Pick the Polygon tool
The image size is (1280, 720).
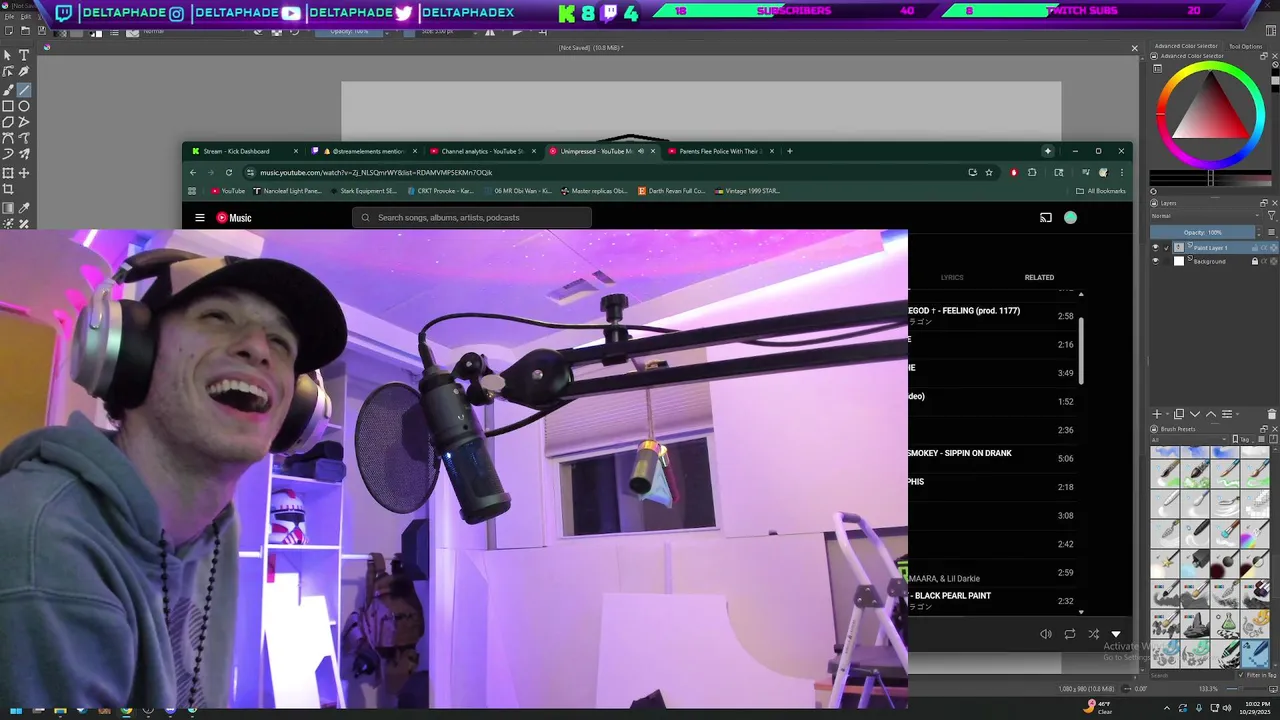coord(8,122)
